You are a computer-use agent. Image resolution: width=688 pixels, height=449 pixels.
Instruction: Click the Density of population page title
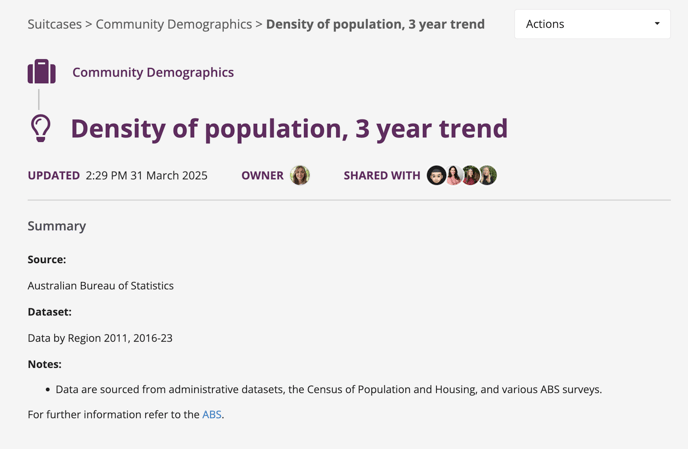(x=289, y=128)
